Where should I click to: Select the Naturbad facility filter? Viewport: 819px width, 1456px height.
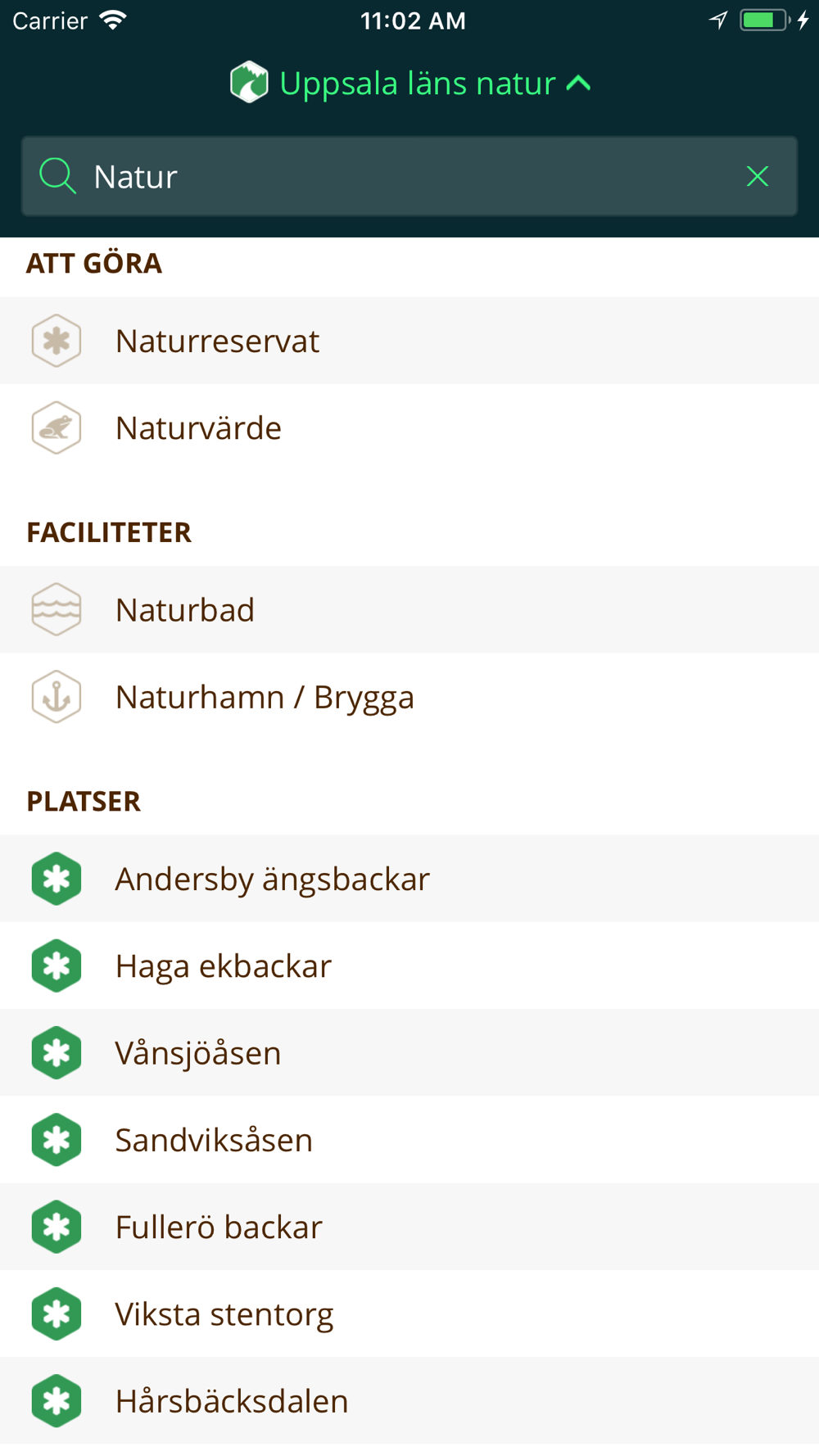(x=409, y=609)
